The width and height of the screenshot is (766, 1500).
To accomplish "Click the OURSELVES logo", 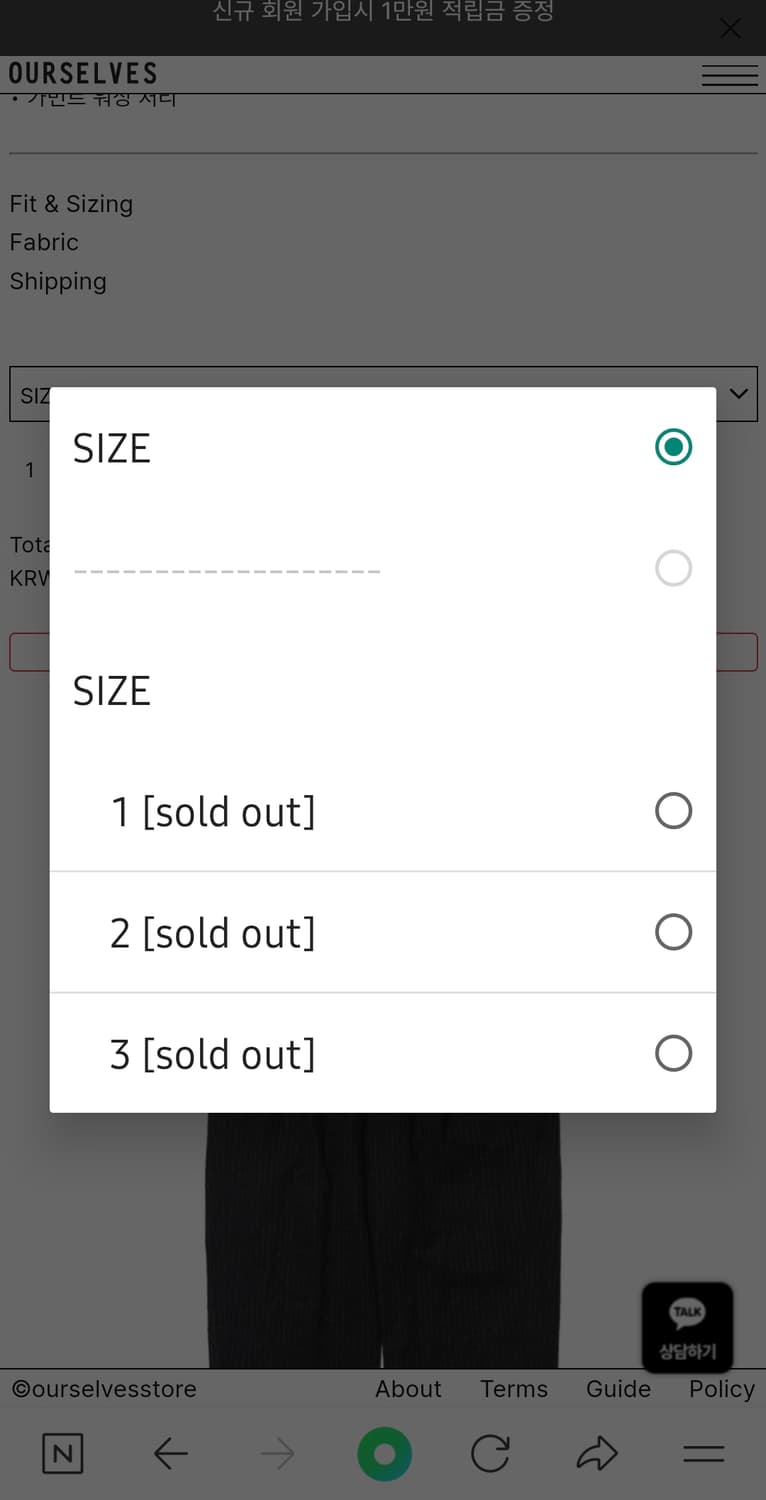I will (x=83, y=74).
